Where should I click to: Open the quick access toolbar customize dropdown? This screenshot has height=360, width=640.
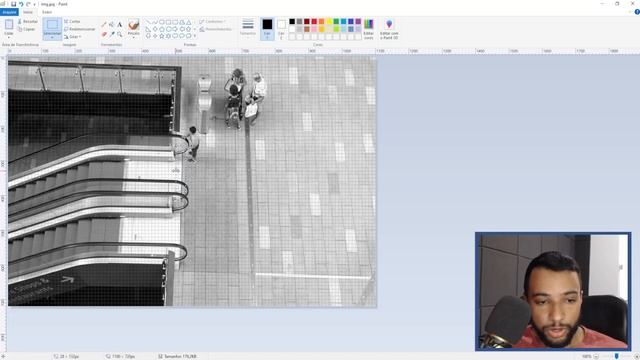tap(34, 4)
